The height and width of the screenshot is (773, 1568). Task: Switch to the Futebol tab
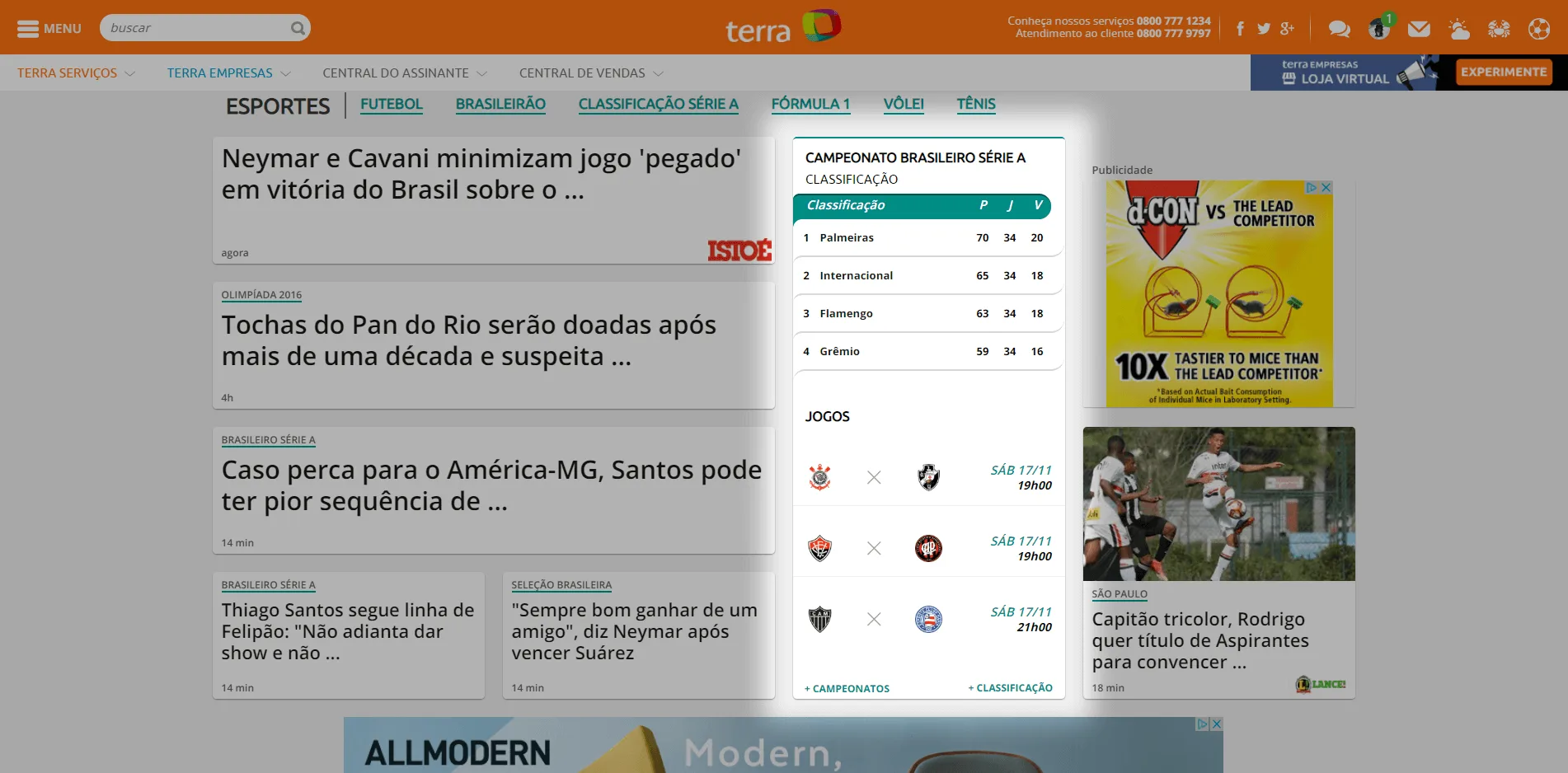click(x=392, y=105)
